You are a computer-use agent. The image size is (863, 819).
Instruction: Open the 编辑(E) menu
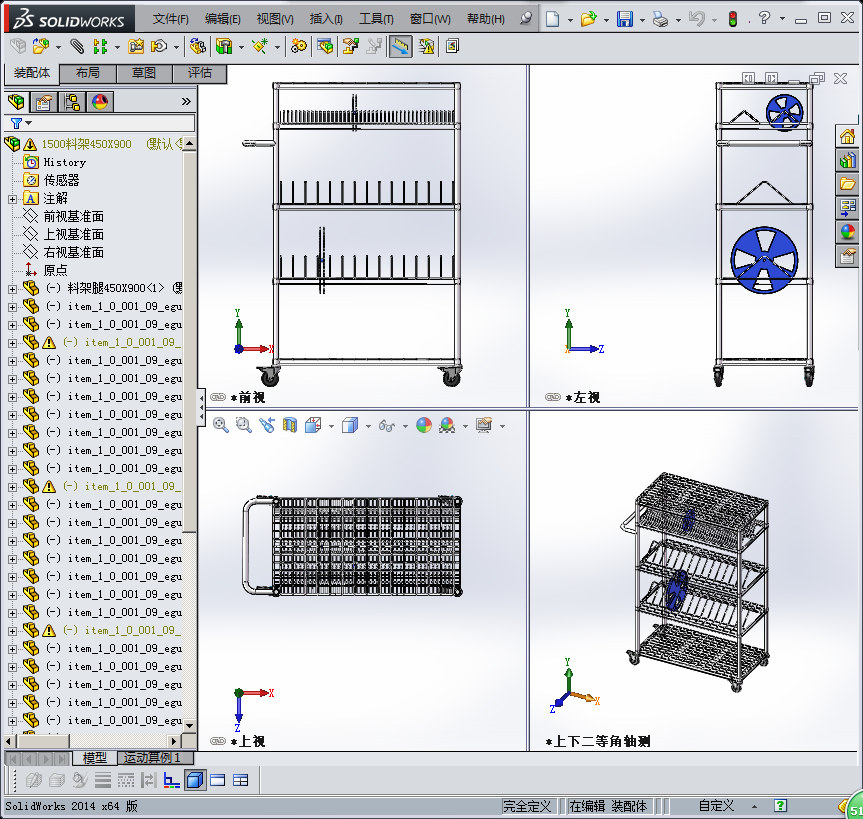click(x=222, y=19)
